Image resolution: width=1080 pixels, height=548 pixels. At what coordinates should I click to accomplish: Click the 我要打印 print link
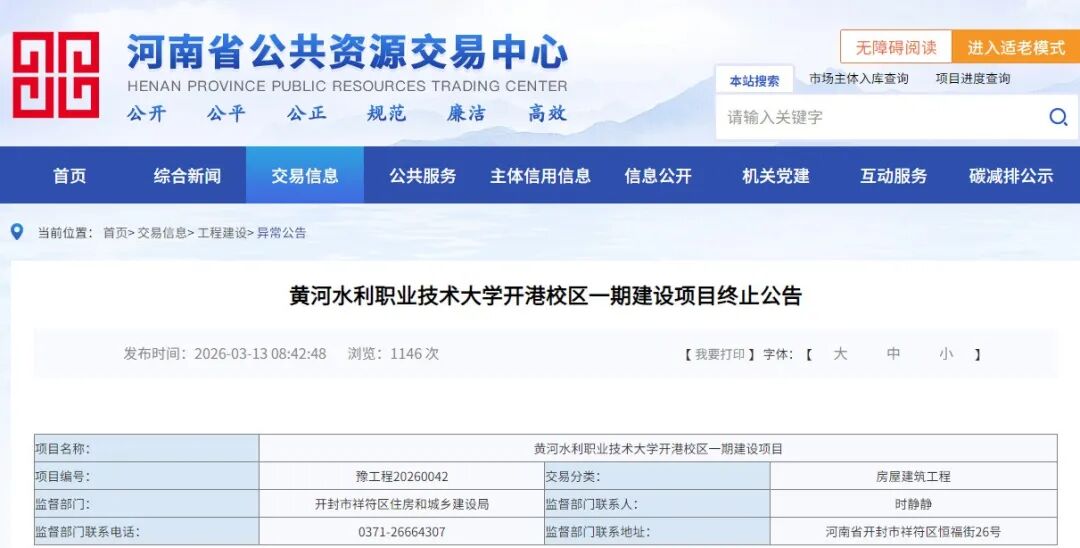(719, 355)
